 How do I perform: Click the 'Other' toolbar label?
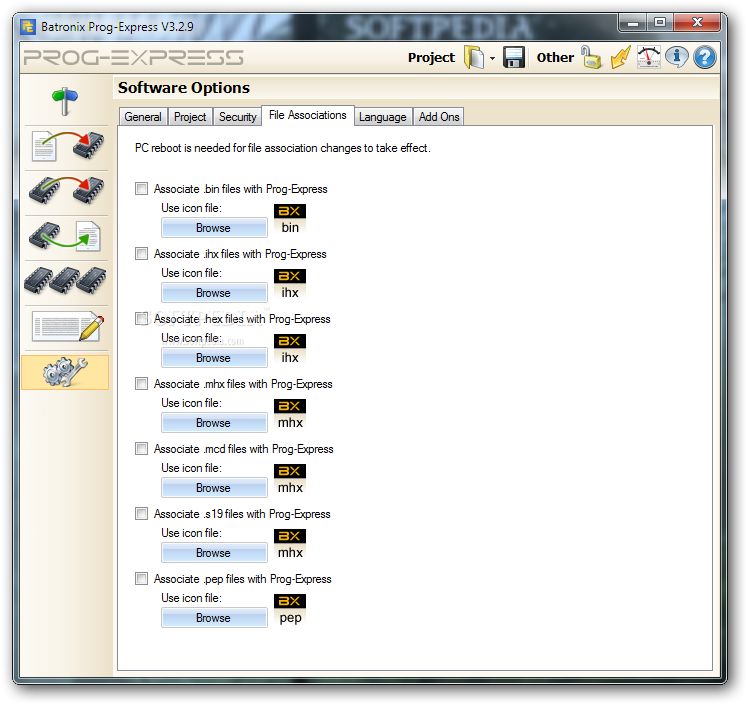pyautogui.click(x=555, y=57)
